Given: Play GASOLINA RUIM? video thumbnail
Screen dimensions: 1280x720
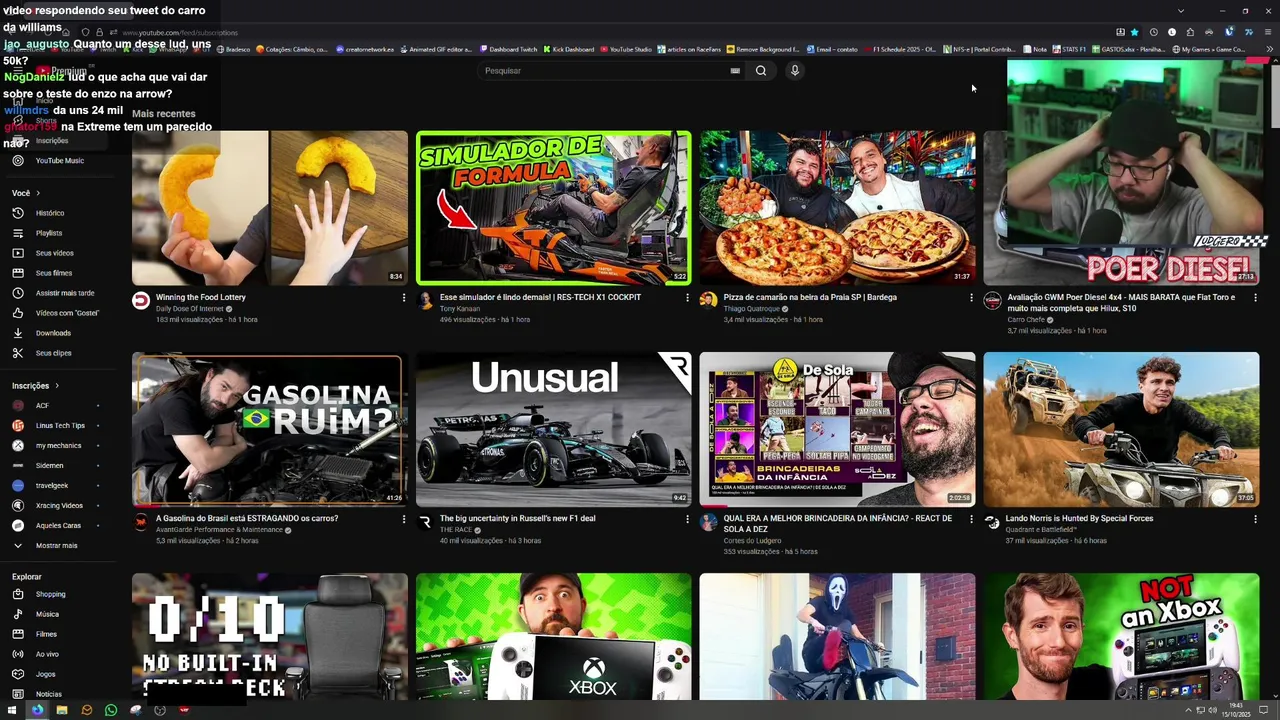Looking at the screenshot, I should [x=270, y=429].
